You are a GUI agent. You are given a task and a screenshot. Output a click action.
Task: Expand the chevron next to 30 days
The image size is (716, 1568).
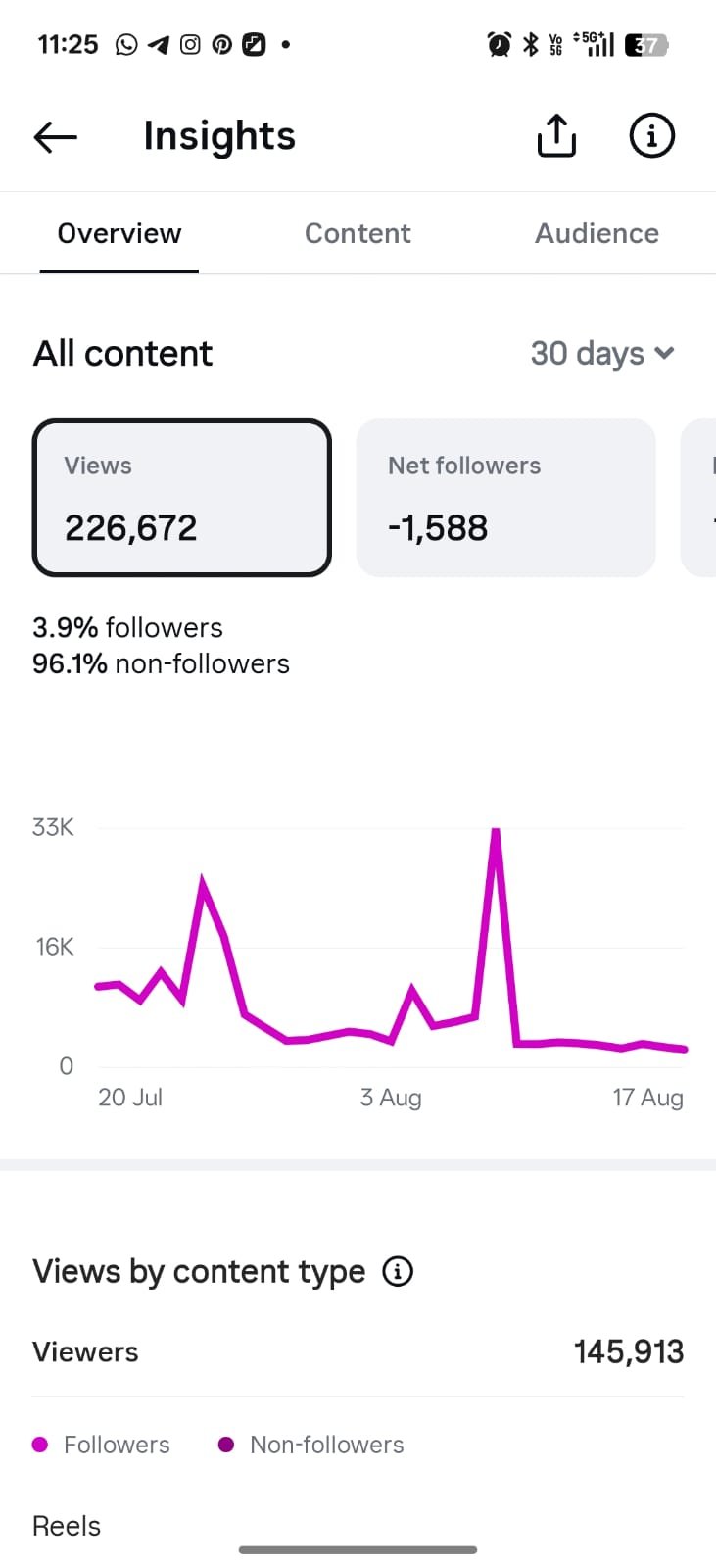[664, 353]
